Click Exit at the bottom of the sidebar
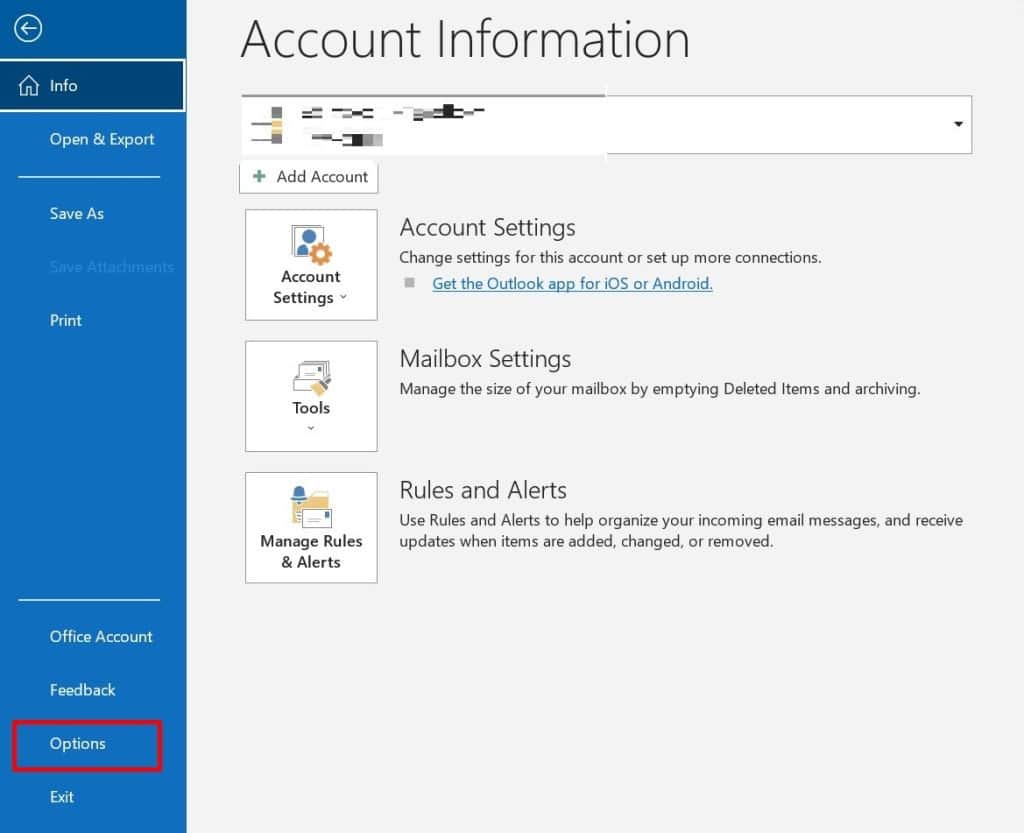Image resolution: width=1024 pixels, height=833 pixels. coord(61,797)
